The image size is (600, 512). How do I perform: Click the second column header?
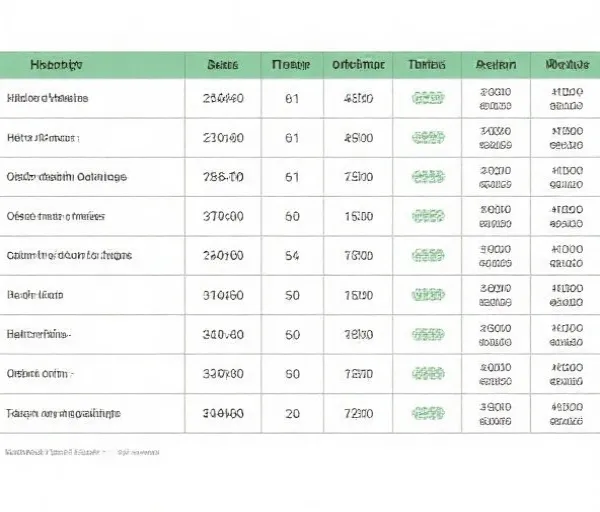pyautogui.click(x=221, y=65)
